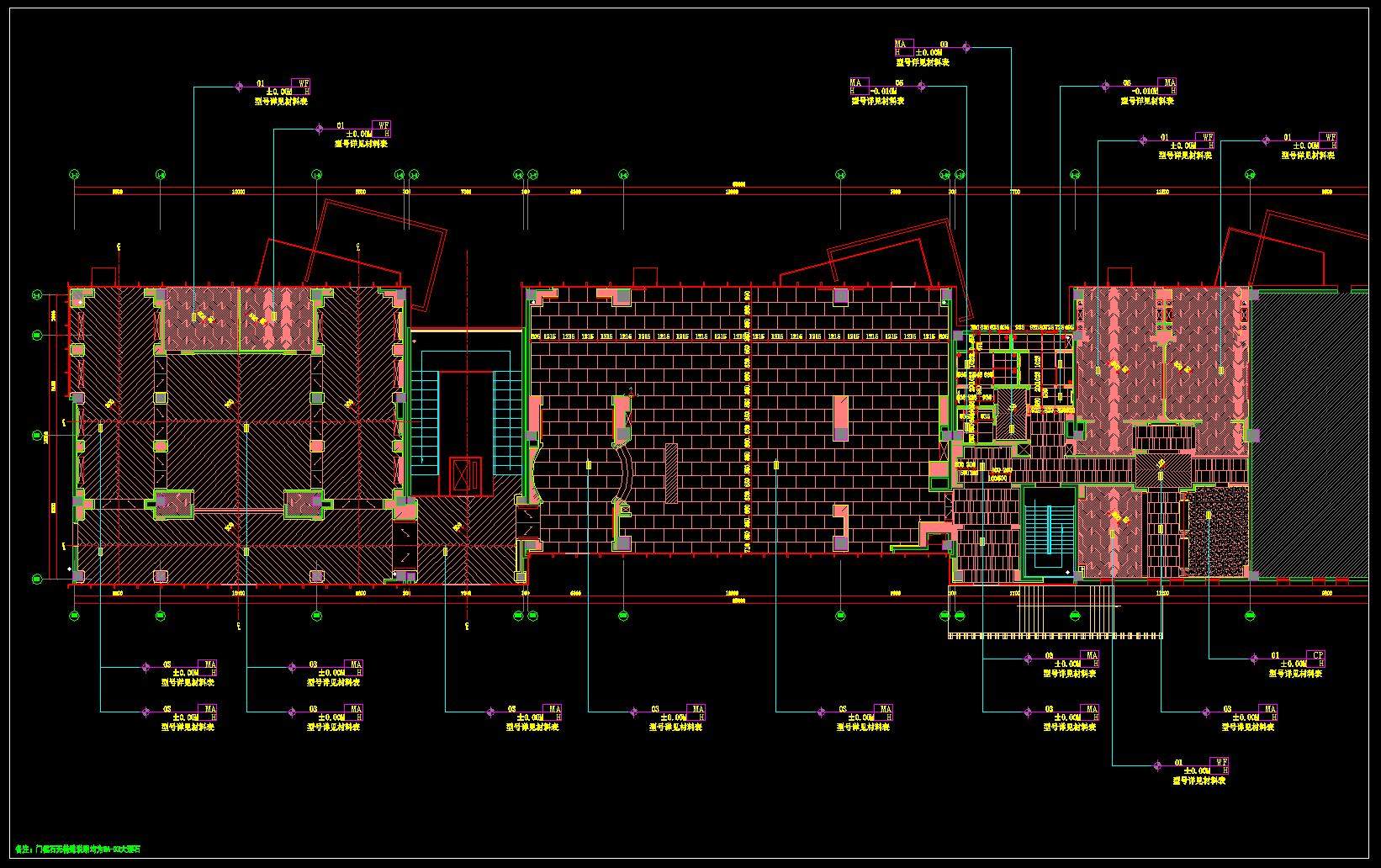Select the top-right WF 01 tag box
Image resolution: width=1381 pixels, height=868 pixels.
[1329, 138]
